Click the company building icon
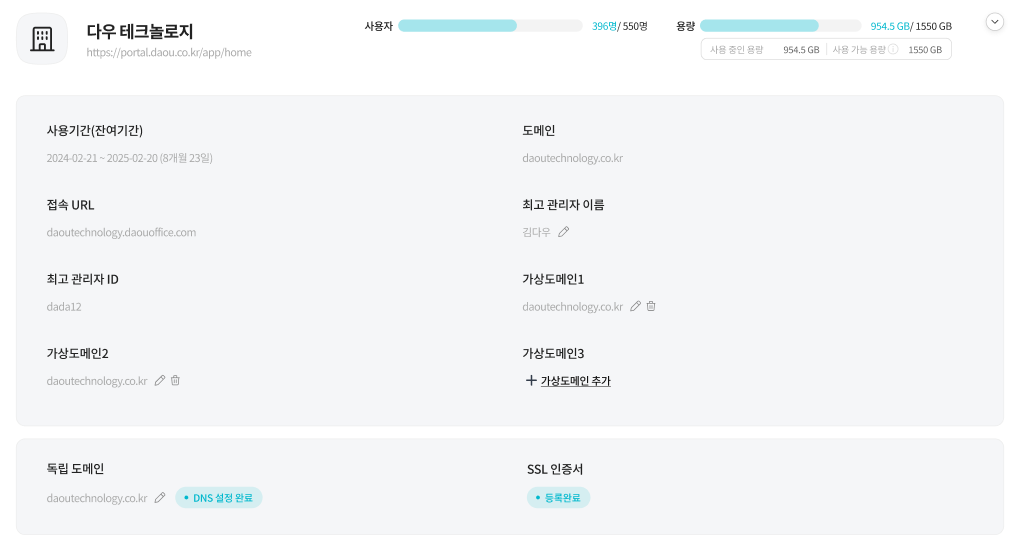The height and width of the screenshot is (544, 1015). (42, 39)
